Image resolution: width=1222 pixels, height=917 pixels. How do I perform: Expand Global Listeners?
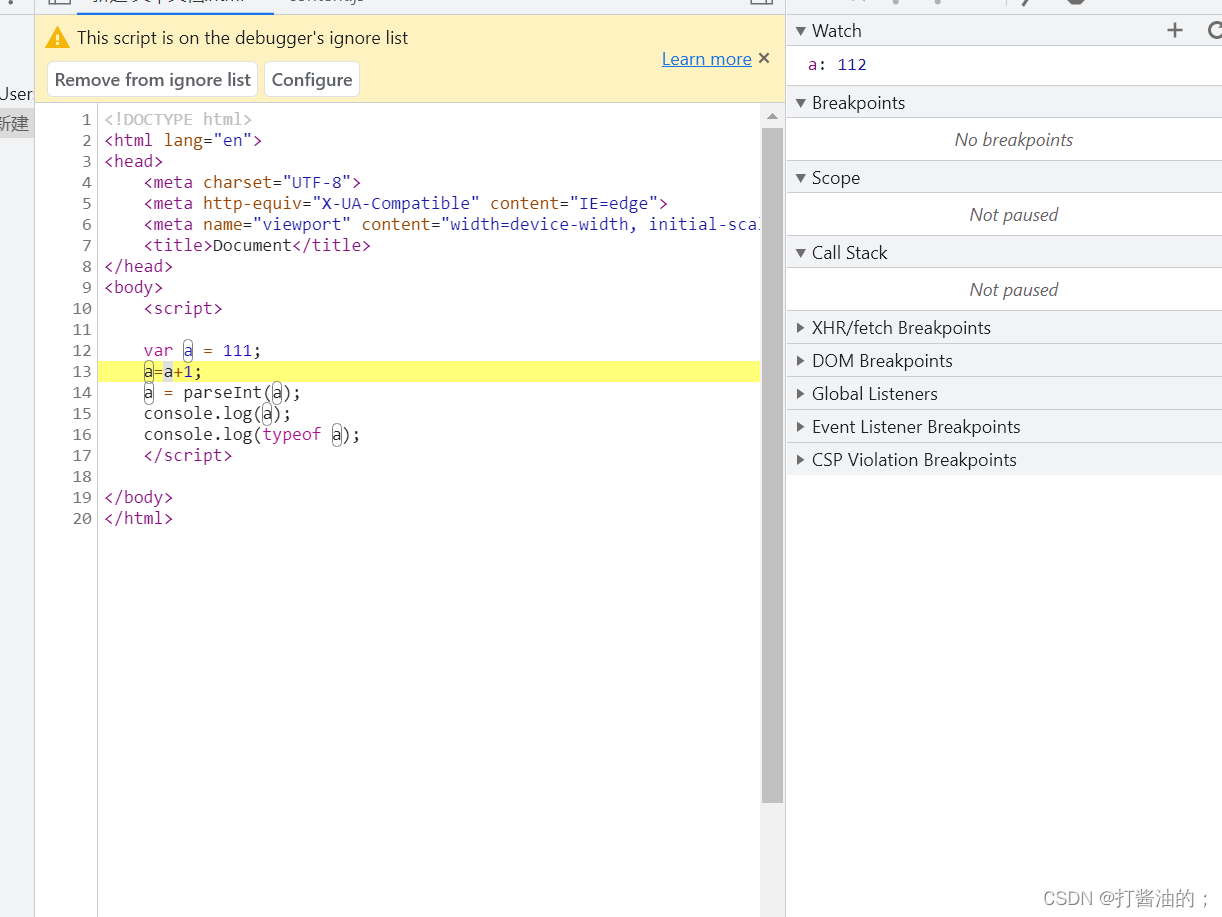[799, 393]
